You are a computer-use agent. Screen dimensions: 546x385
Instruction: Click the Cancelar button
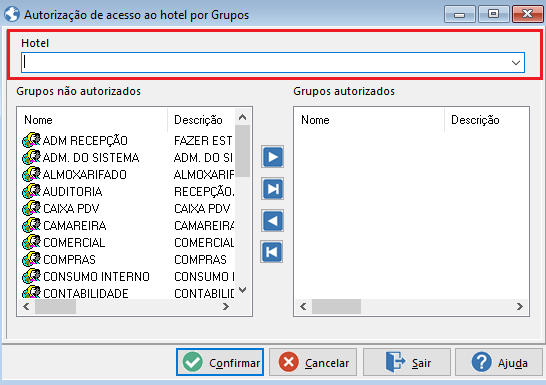click(313, 362)
